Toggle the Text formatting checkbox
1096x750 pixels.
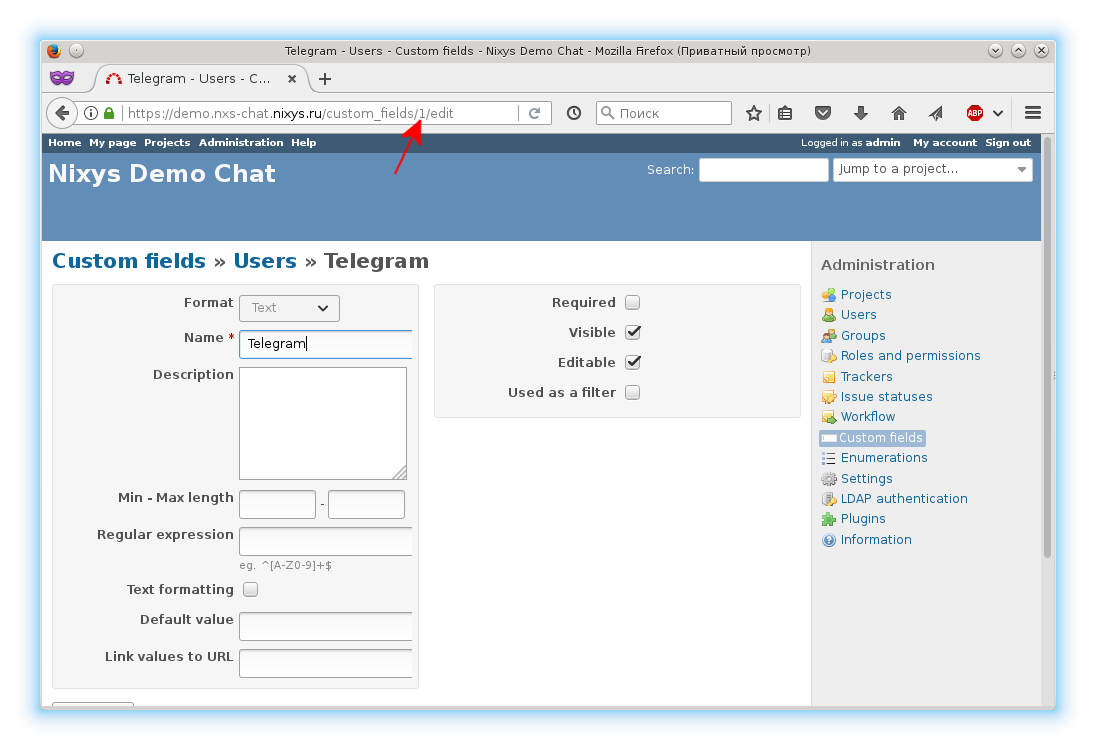(250, 590)
